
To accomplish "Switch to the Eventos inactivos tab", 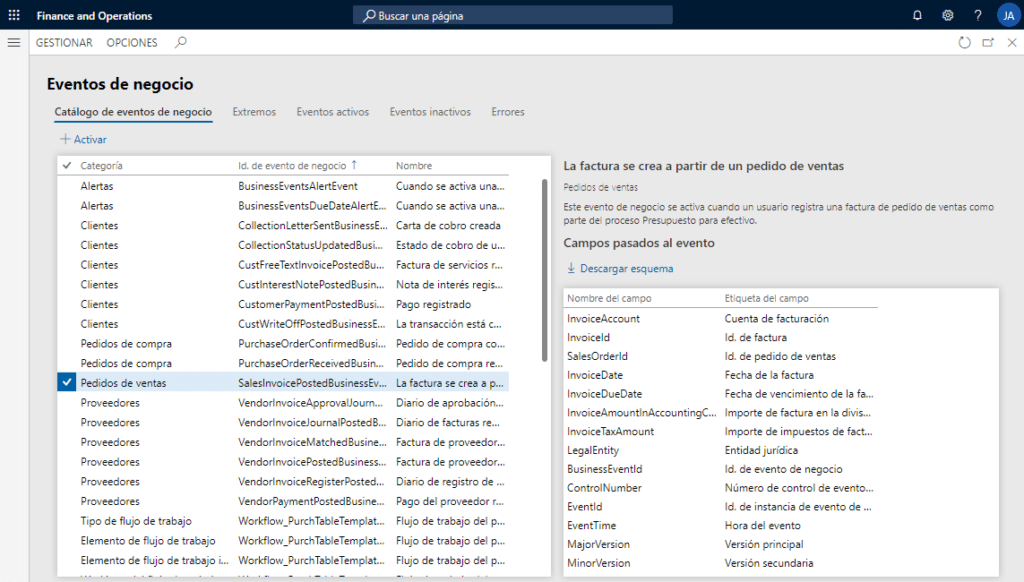I will click(x=430, y=112).
